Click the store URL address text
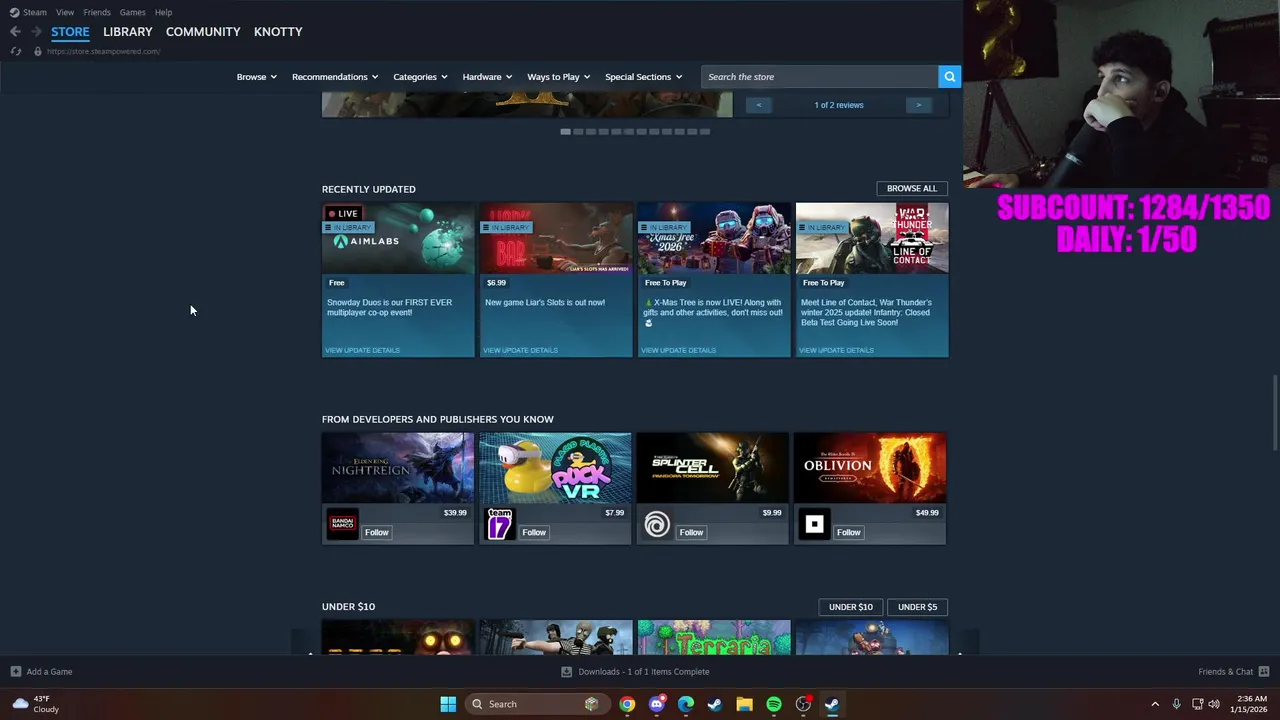The image size is (1280, 720). click(103, 51)
